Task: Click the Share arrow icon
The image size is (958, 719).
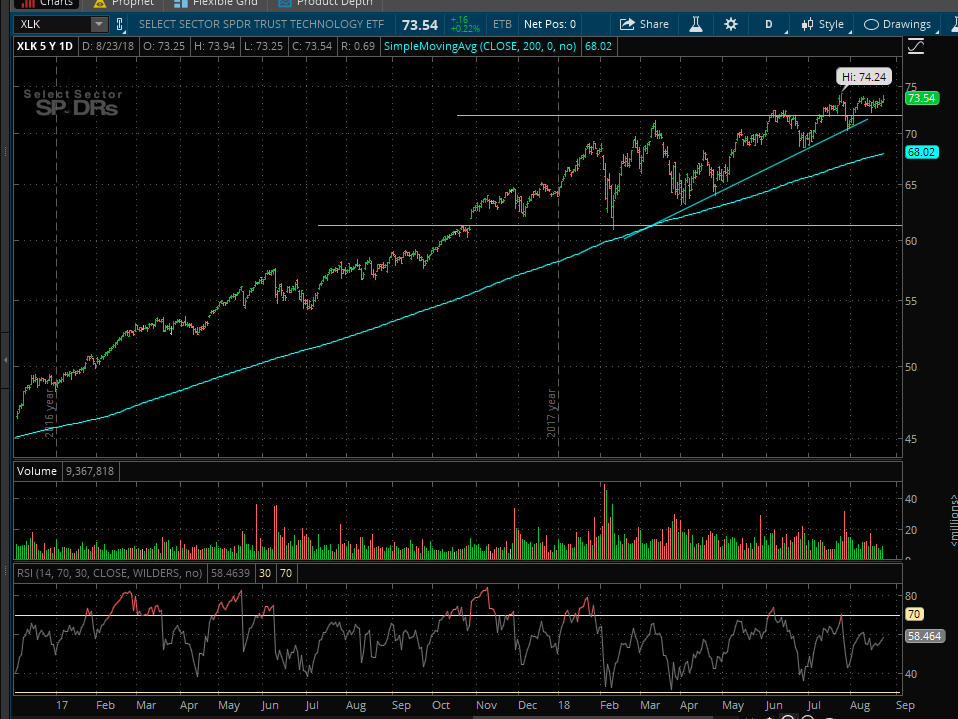Action: [627, 24]
